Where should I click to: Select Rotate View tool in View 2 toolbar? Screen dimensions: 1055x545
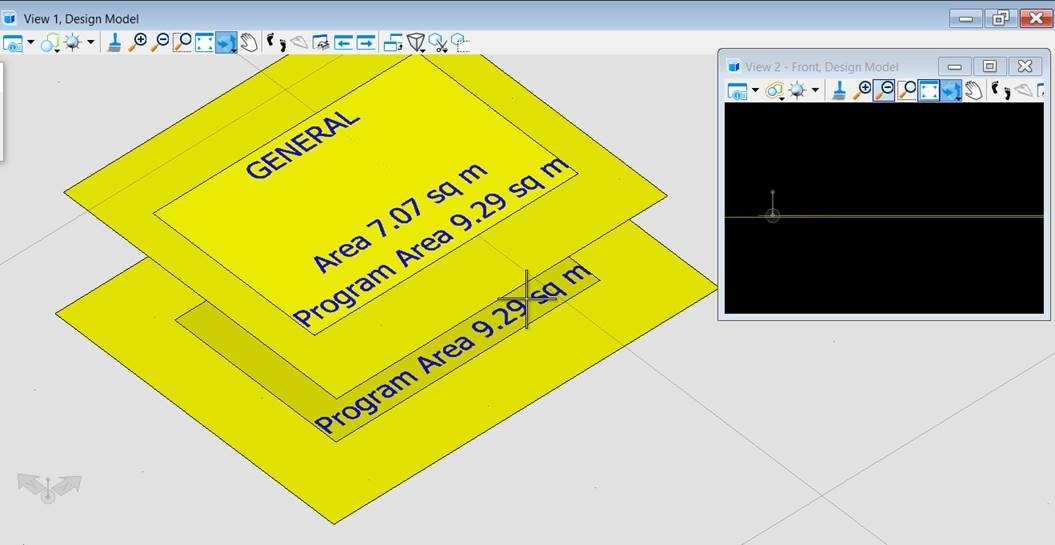pyautogui.click(x=951, y=90)
